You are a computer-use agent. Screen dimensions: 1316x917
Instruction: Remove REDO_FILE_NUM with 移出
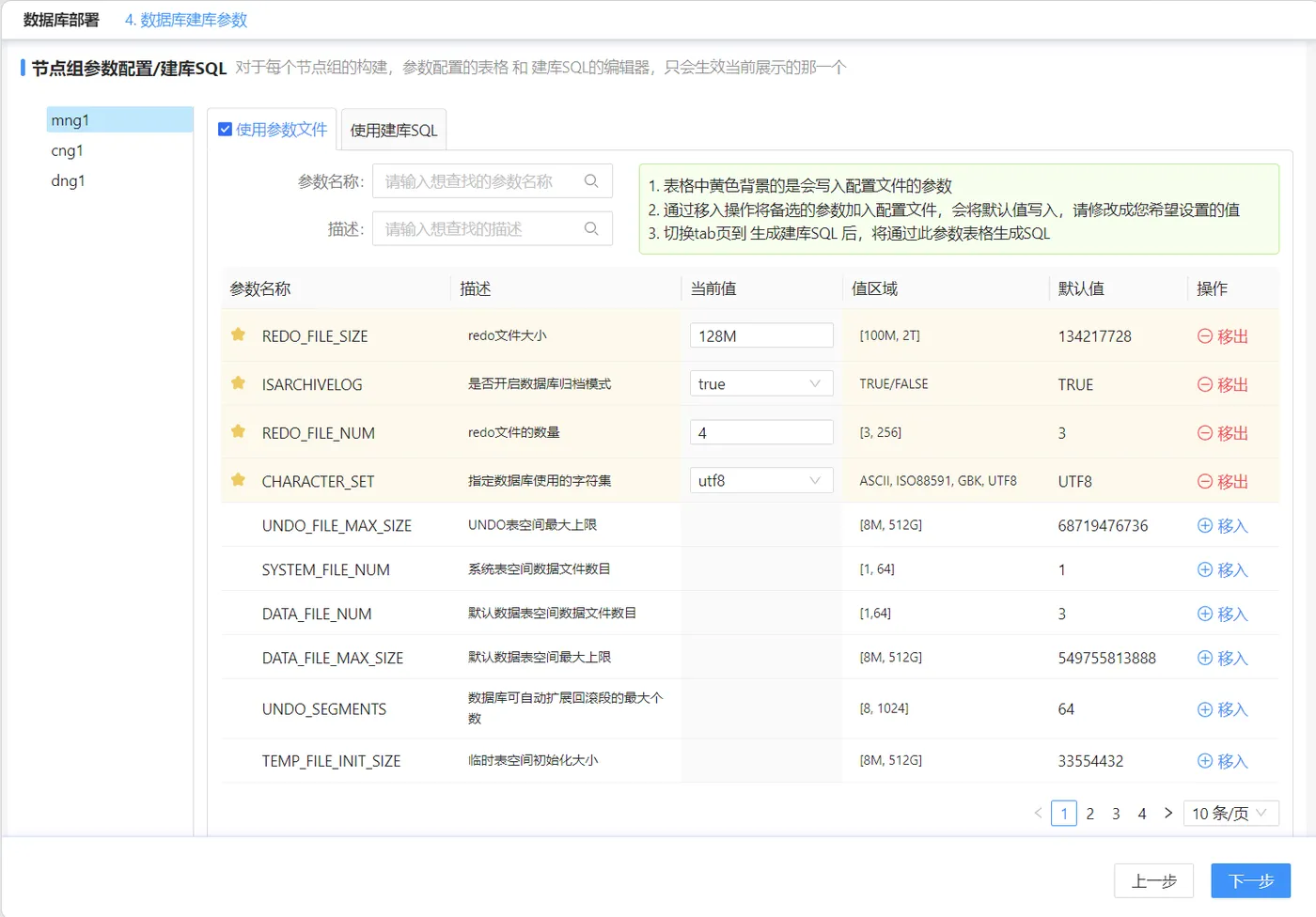pyautogui.click(x=1223, y=433)
